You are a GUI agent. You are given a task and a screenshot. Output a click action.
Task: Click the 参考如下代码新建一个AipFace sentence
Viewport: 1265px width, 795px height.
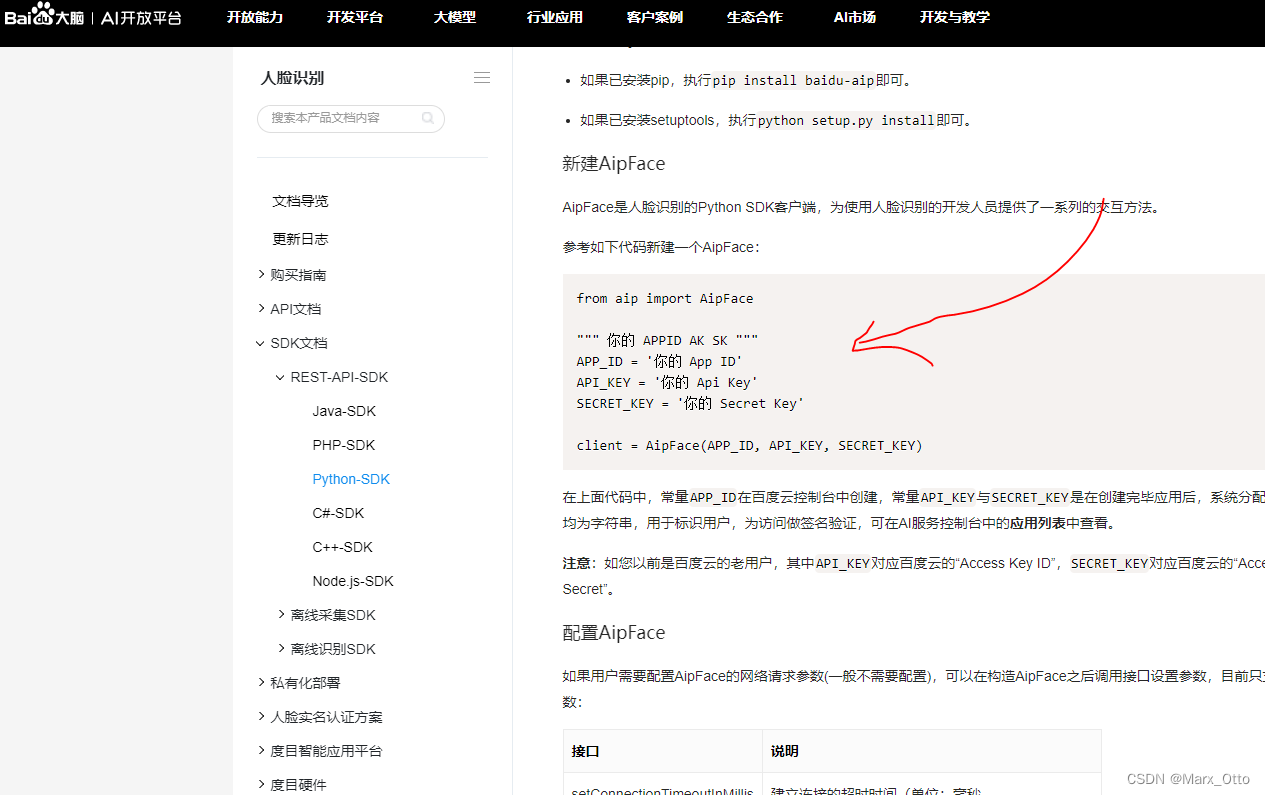coord(661,247)
